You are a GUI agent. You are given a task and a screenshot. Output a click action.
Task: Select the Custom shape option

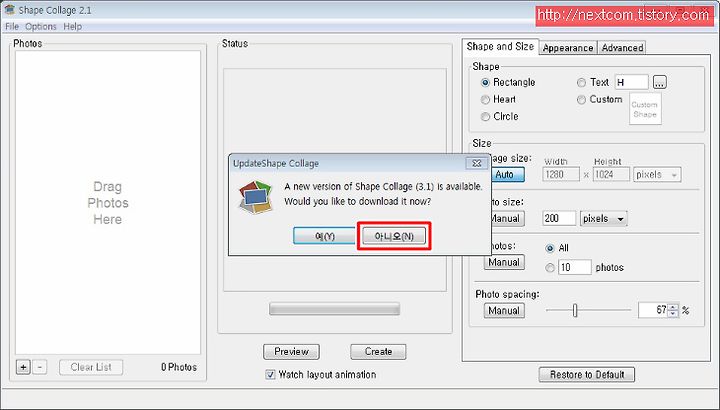click(x=581, y=100)
